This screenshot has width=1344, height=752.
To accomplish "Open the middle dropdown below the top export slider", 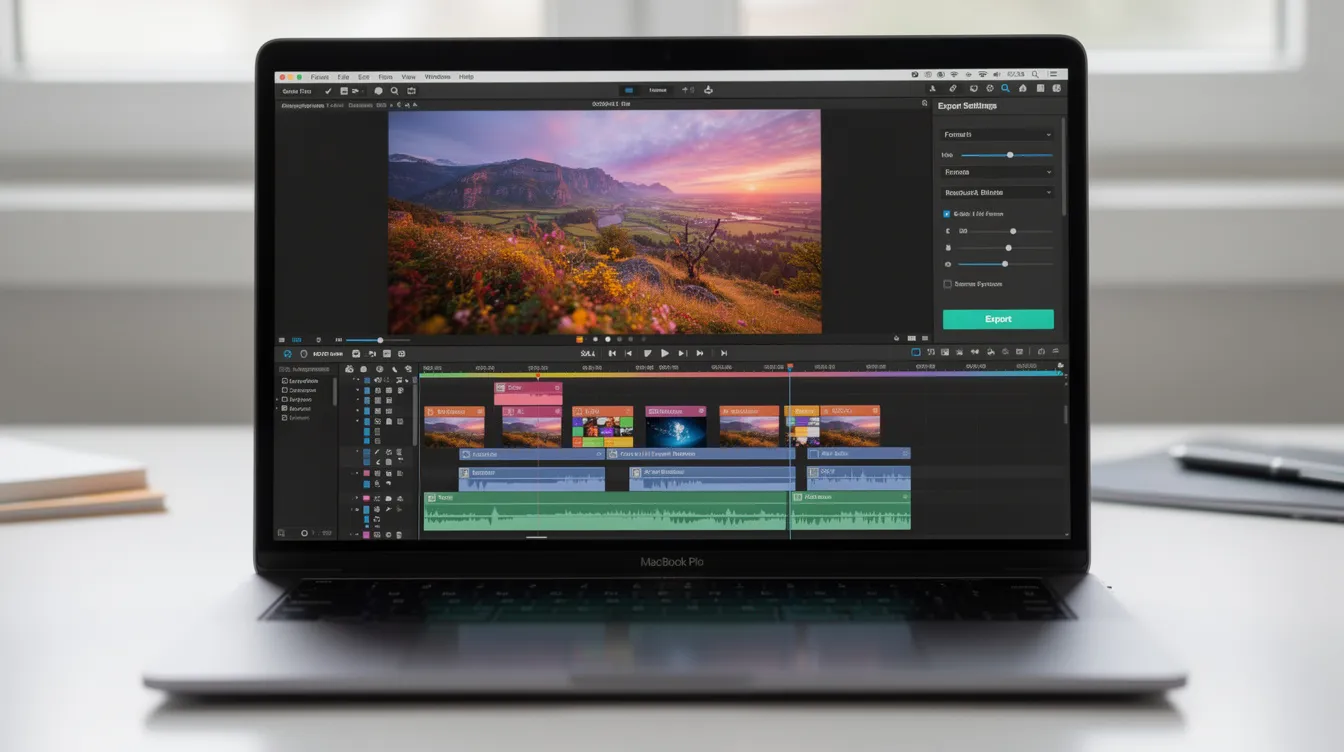I will click(x=997, y=172).
